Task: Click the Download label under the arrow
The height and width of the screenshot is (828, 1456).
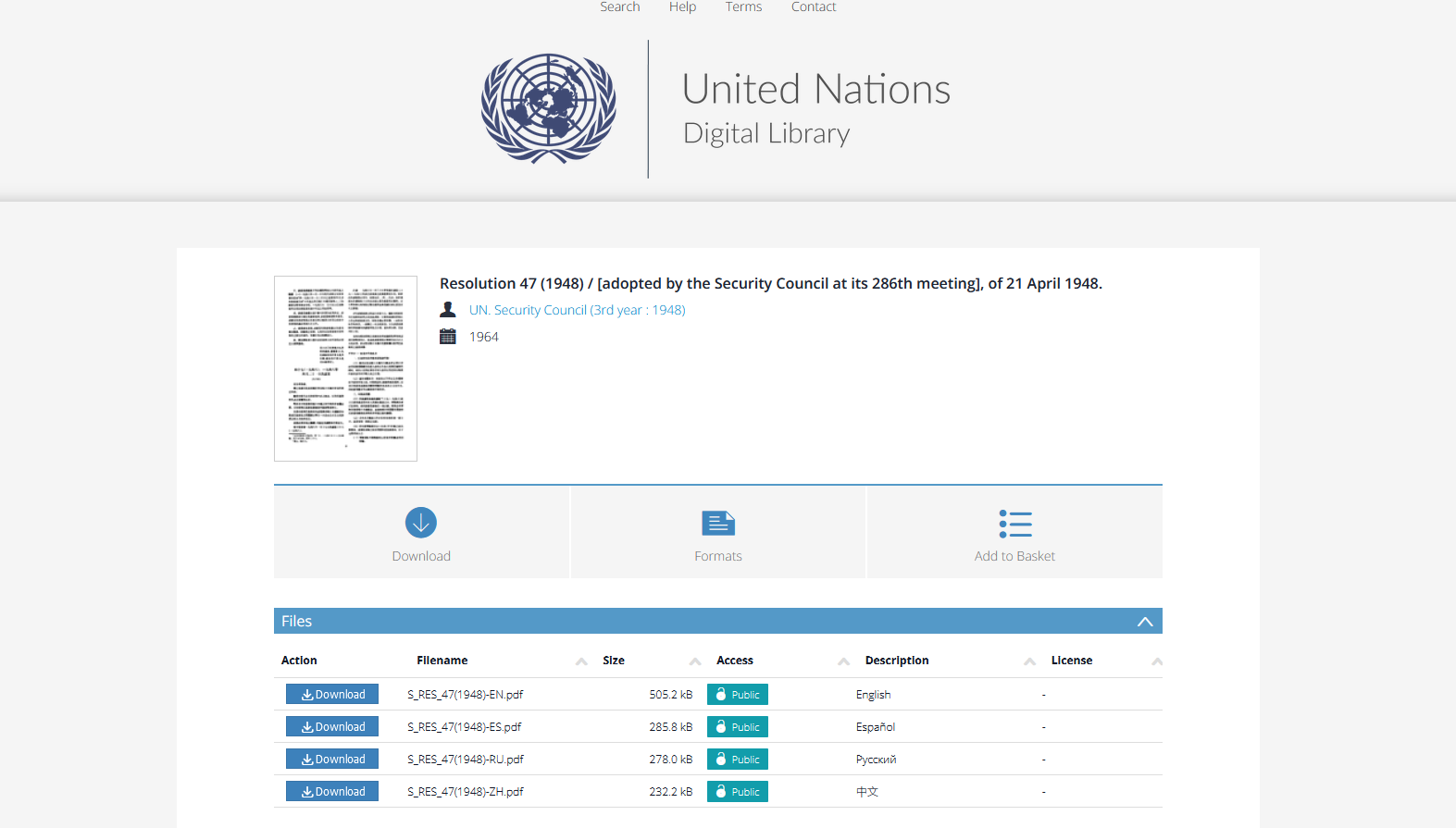Action: pyautogui.click(x=421, y=556)
